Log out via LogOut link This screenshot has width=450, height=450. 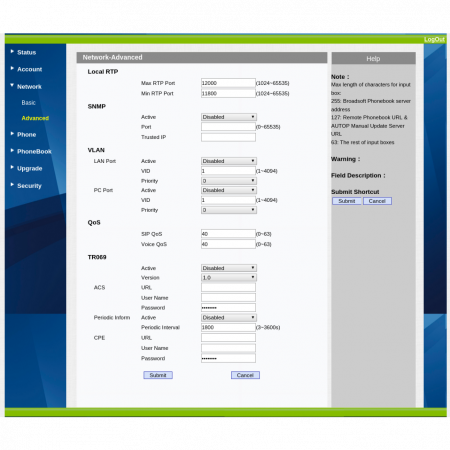click(434, 39)
